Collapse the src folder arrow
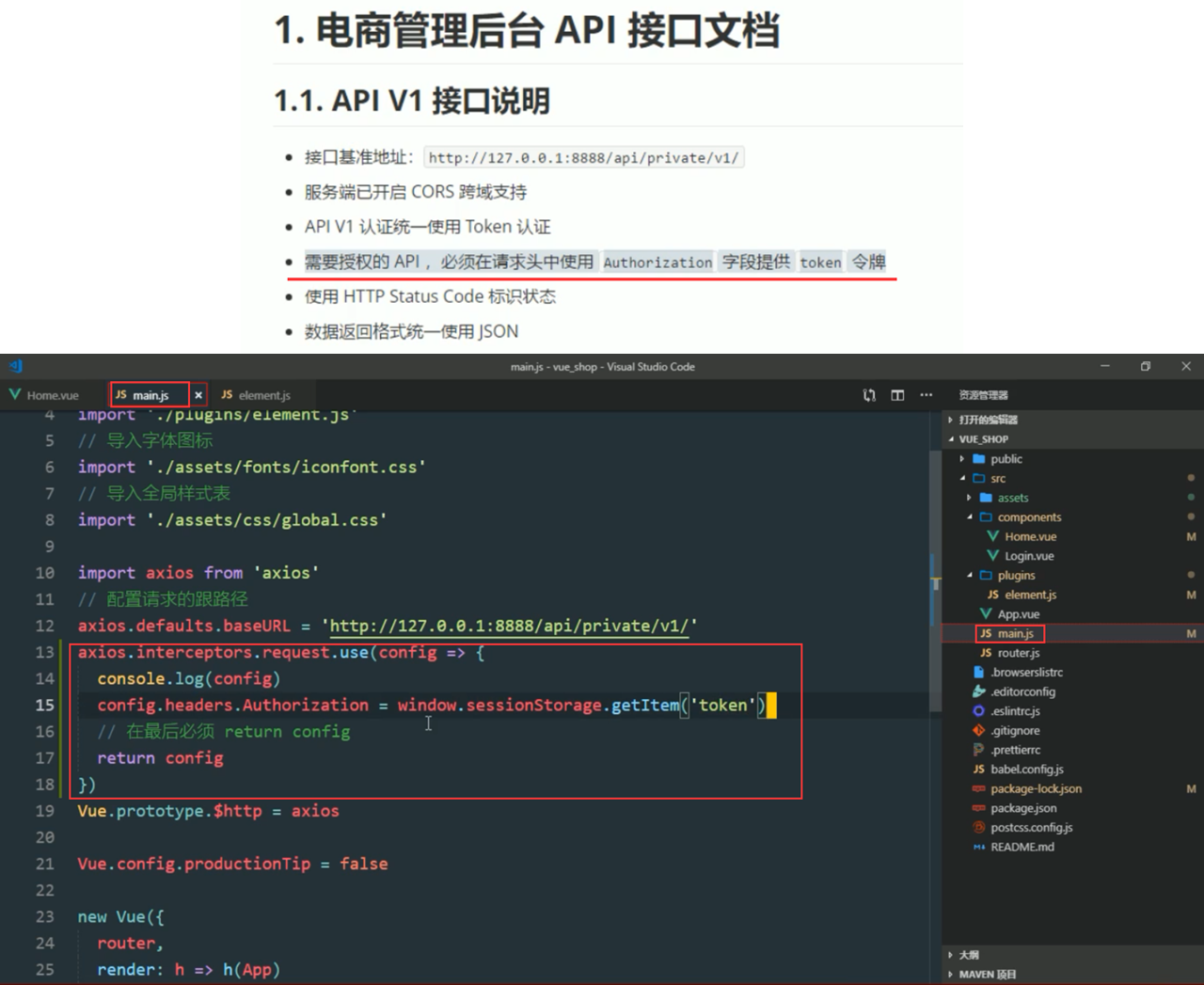Viewport: 1204px width, 985px height. tap(962, 478)
